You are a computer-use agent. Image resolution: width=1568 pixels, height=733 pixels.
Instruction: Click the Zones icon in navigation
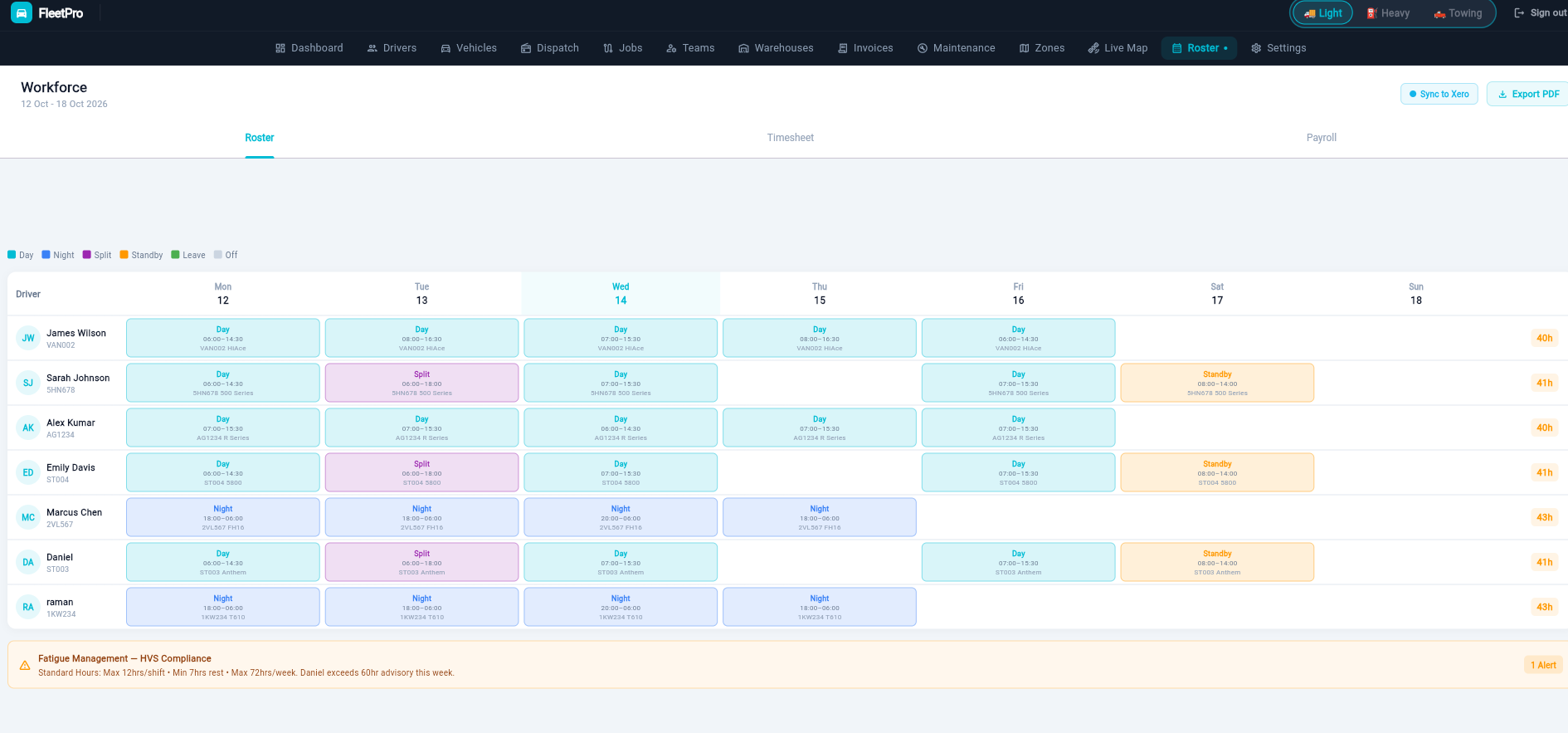coord(1025,48)
